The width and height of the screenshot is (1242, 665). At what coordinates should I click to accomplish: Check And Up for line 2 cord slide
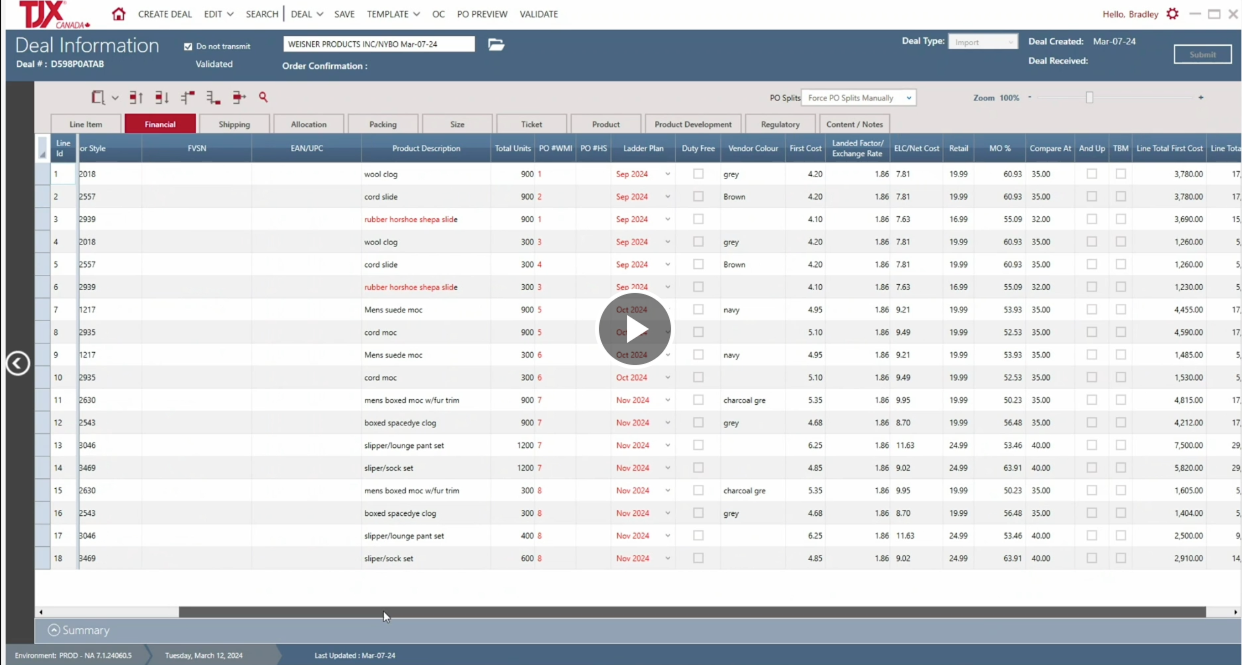pyautogui.click(x=1092, y=197)
